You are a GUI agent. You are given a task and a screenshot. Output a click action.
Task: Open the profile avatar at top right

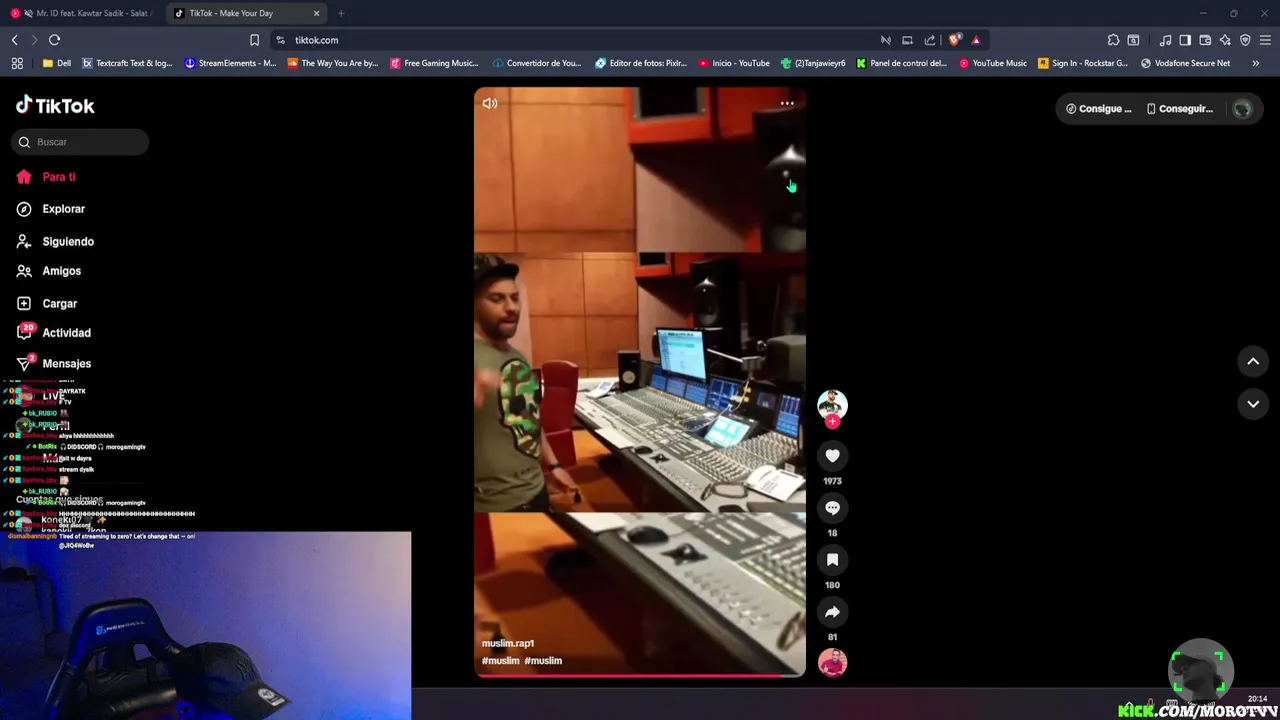pos(1242,109)
